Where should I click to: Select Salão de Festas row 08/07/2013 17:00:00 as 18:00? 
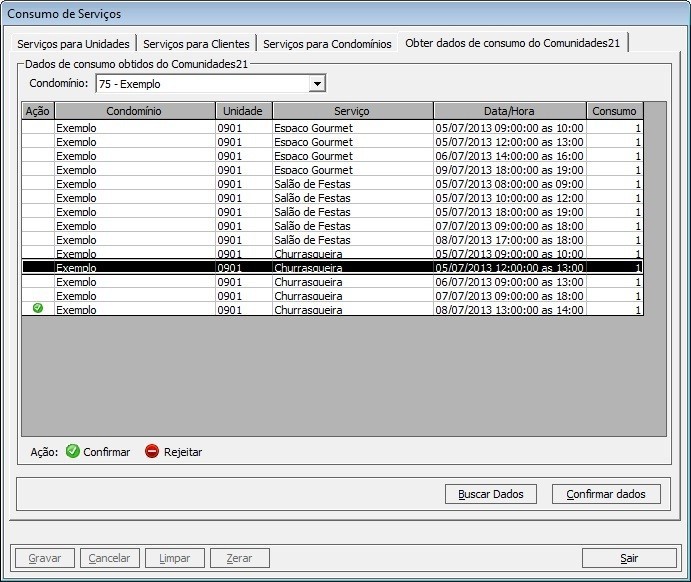(x=332, y=240)
